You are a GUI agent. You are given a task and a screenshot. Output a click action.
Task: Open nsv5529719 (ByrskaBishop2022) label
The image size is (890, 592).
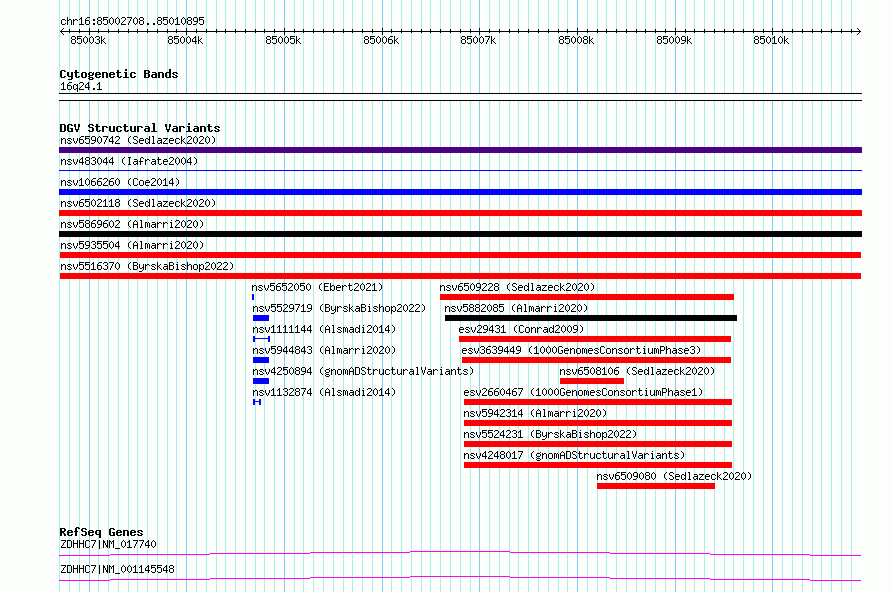(x=339, y=308)
